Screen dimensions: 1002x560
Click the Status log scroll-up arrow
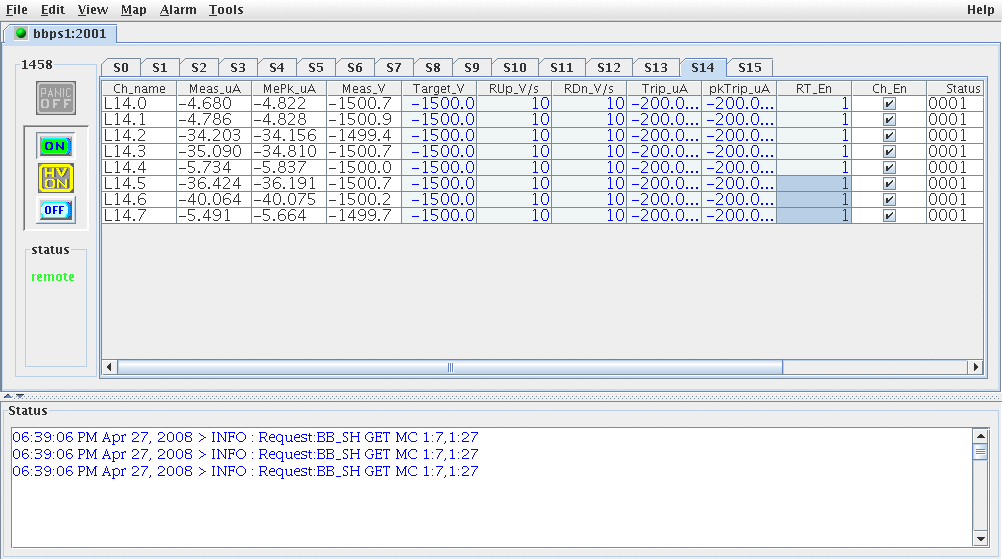(980, 436)
